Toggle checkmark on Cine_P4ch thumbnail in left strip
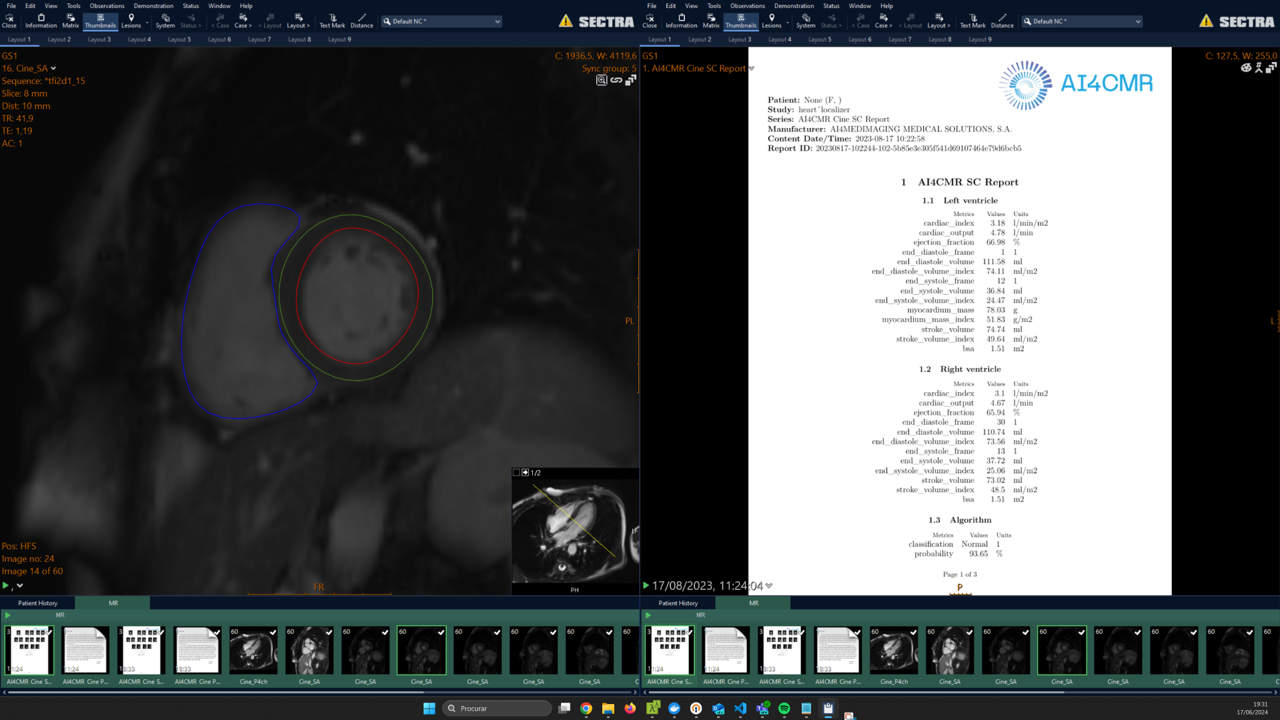Screen dimensions: 1280x720 [273, 632]
